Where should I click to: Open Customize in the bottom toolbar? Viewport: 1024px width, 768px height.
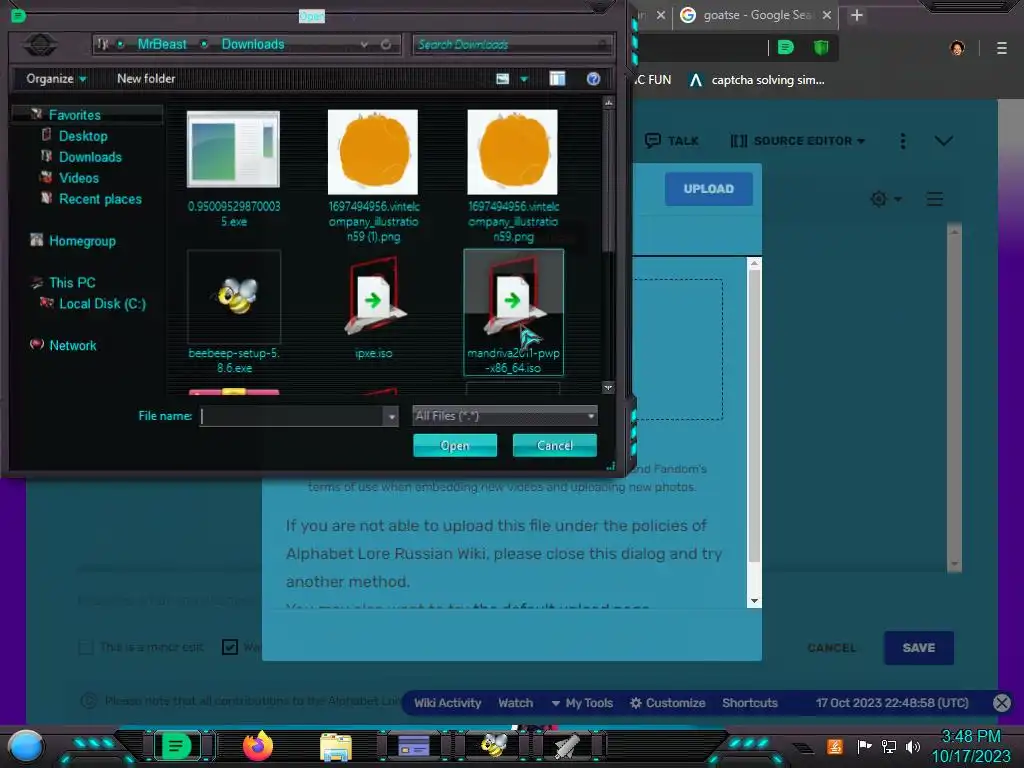tap(667, 703)
